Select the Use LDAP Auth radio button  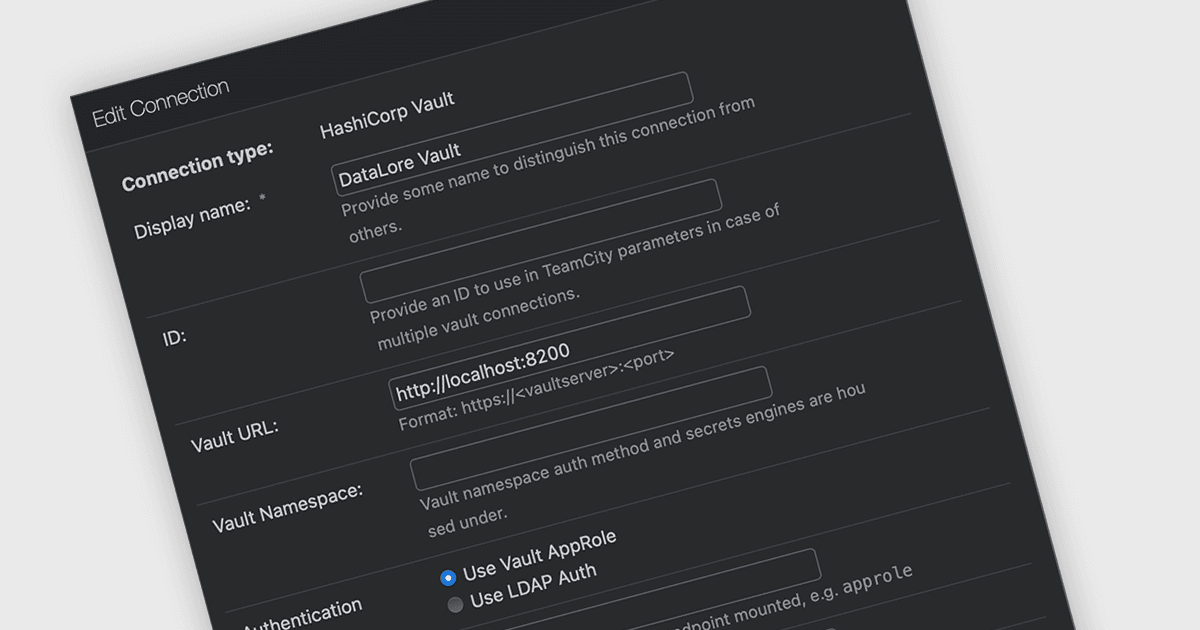click(455, 604)
